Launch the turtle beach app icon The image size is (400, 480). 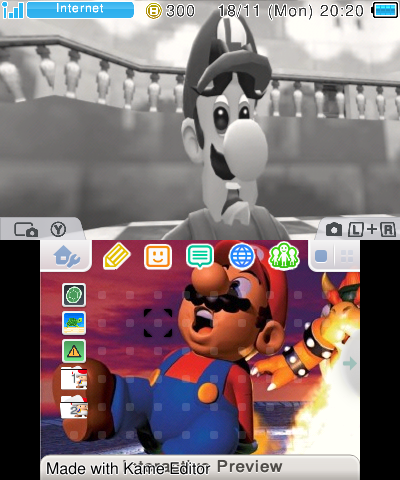[x=74, y=323]
